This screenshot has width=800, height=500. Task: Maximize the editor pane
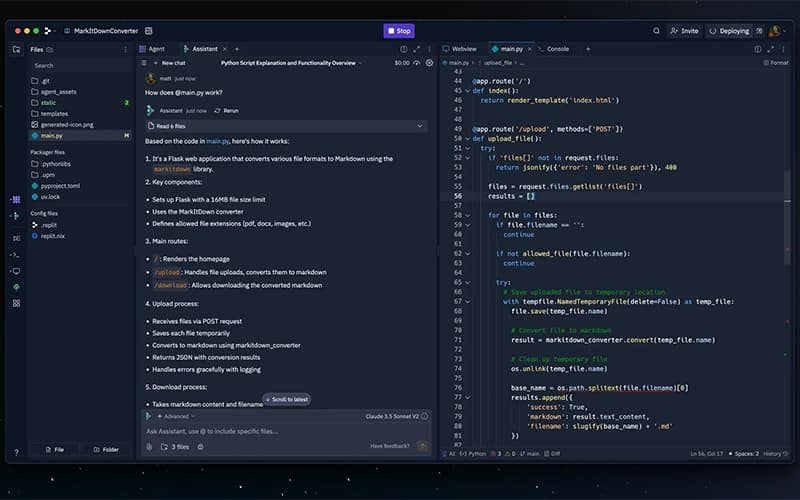pyautogui.click(x=770, y=49)
